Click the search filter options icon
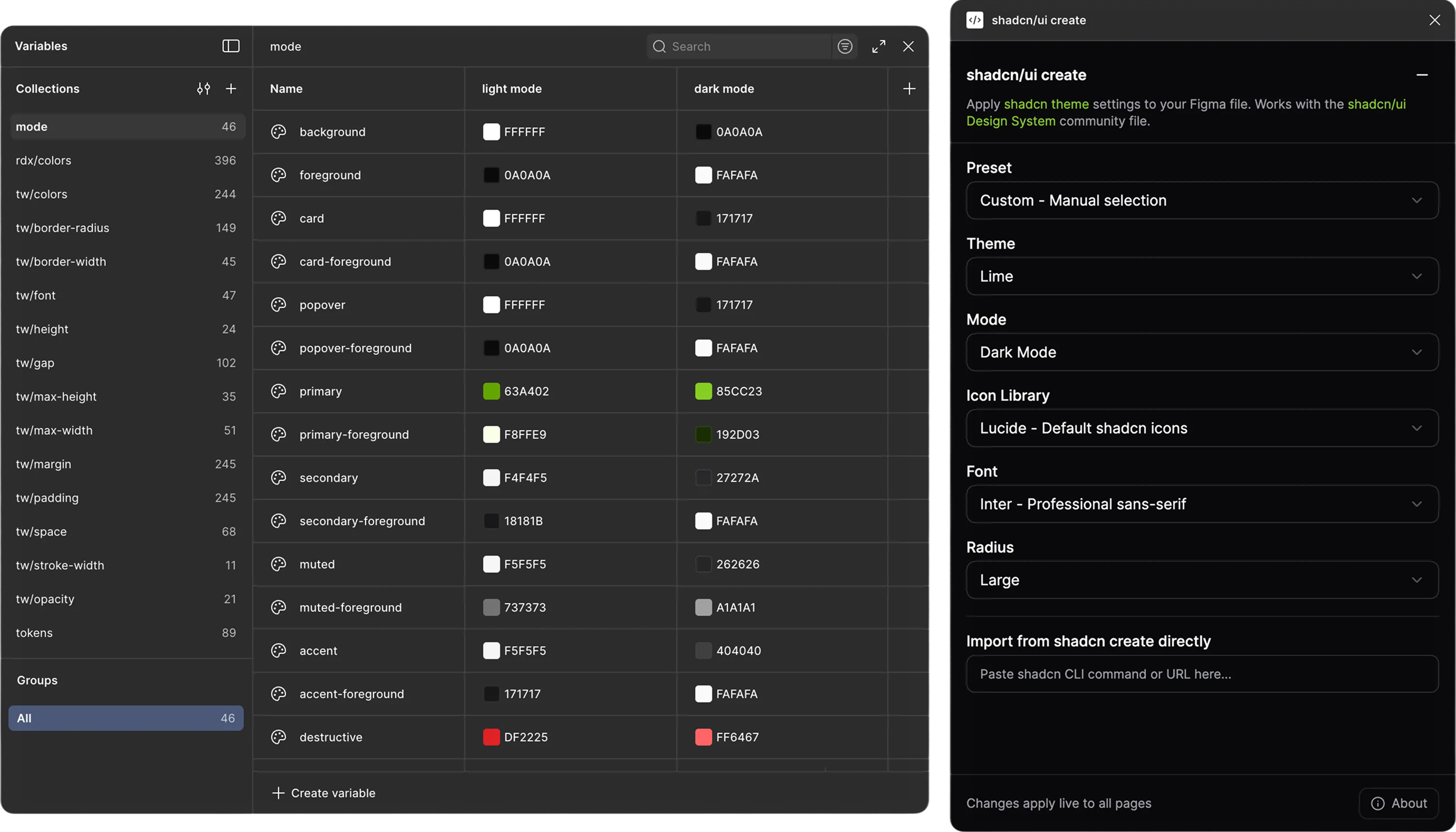This screenshot has height=832, width=1456. pyautogui.click(x=845, y=46)
